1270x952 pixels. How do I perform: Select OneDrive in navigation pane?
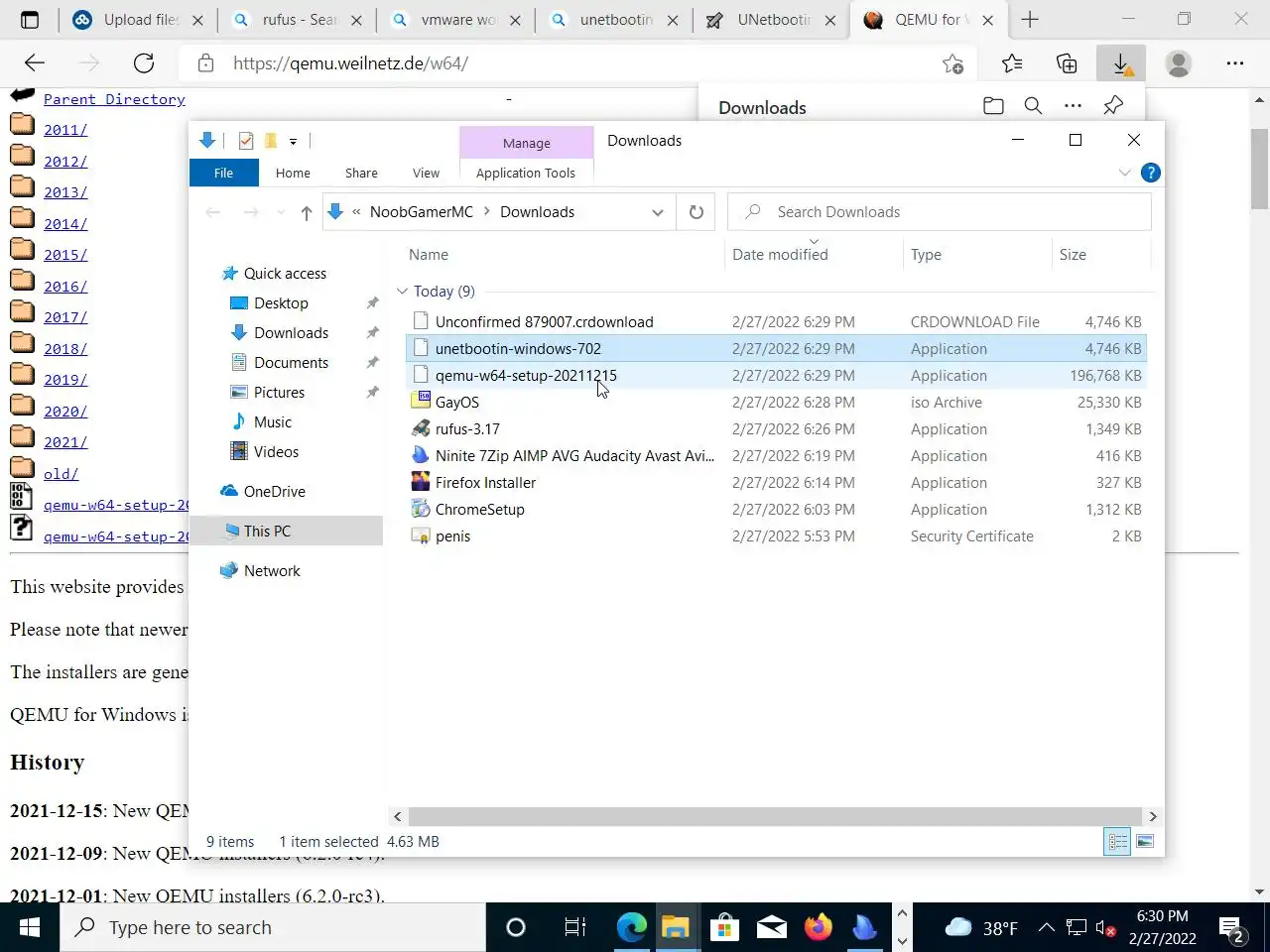275,492
